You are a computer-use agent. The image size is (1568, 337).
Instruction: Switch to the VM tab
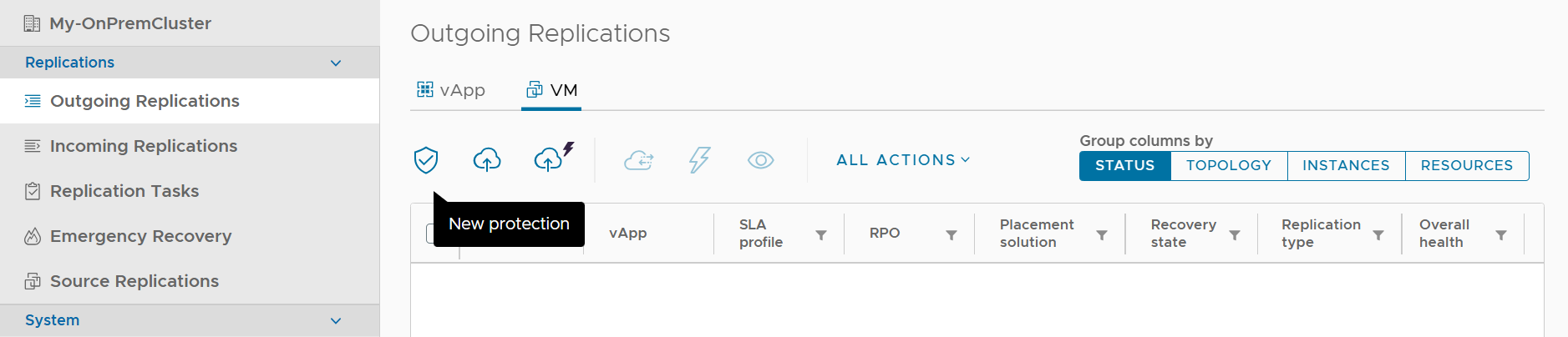pyautogui.click(x=551, y=90)
